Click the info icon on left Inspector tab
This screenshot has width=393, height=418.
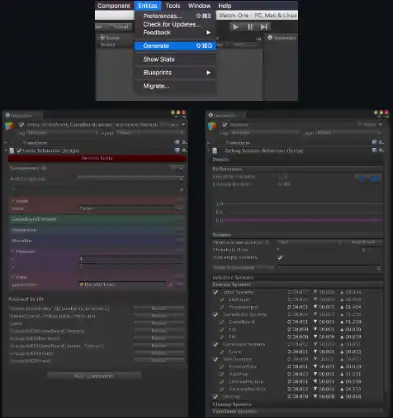click(x=8, y=115)
